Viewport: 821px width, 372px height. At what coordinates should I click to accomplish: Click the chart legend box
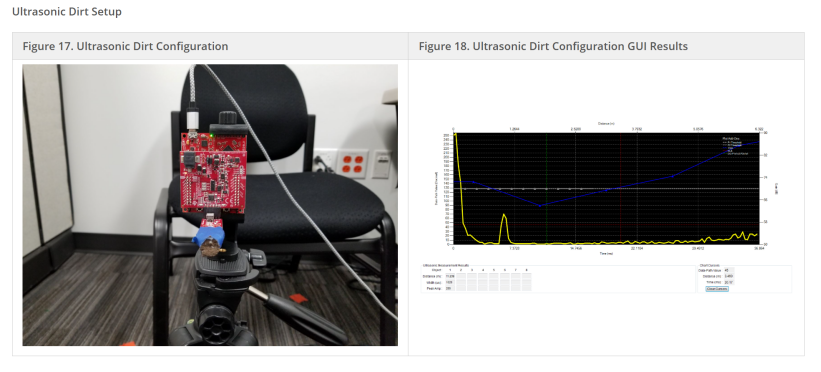(x=736, y=146)
